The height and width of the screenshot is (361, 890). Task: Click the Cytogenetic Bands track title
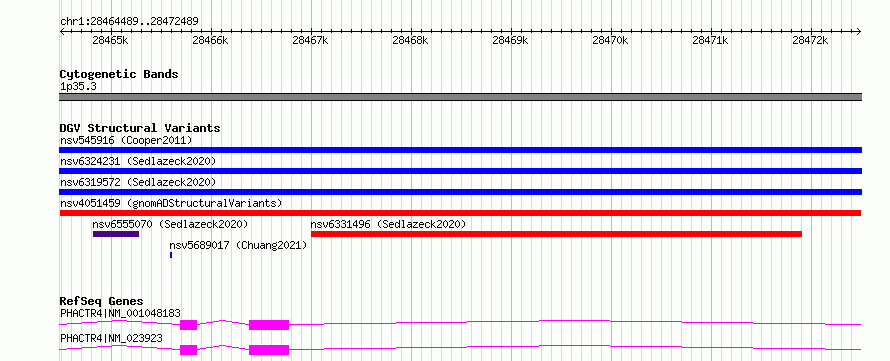(119, 74)
